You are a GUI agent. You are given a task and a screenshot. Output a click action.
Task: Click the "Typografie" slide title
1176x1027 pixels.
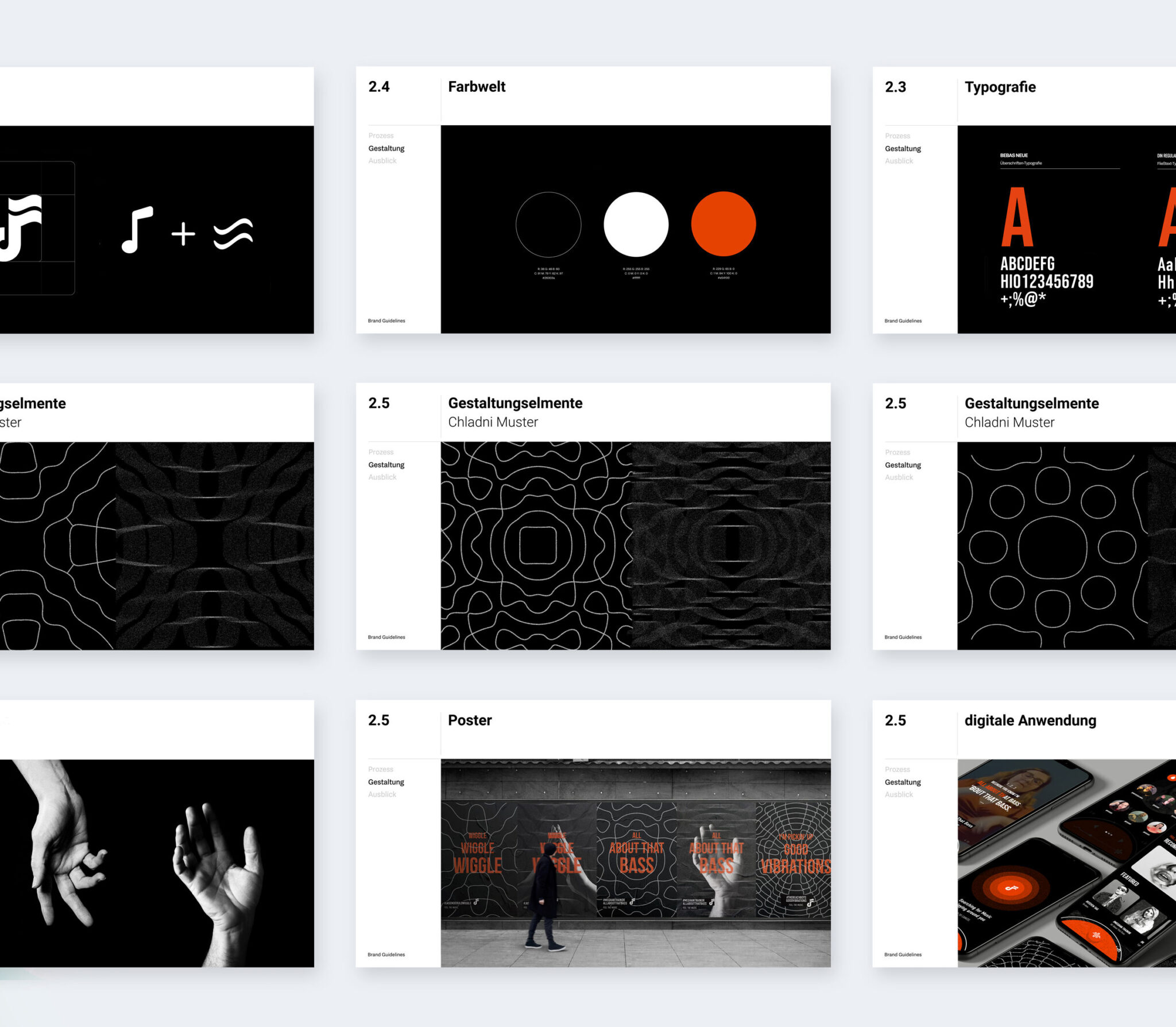point(1000,87)
